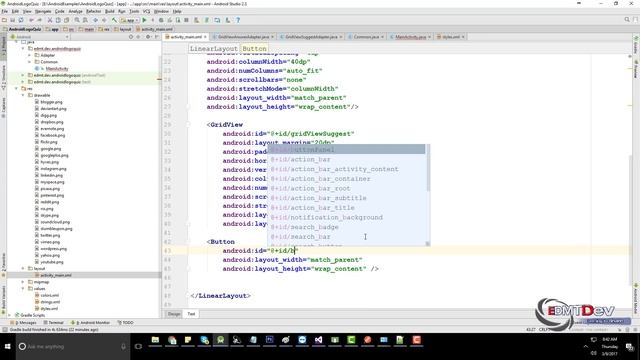The width and height of the screenshot is (640, 360).
Task: Select @id/action_bar_subtitle suggestion
Action: pyautogui.click(x=347, y=198)
